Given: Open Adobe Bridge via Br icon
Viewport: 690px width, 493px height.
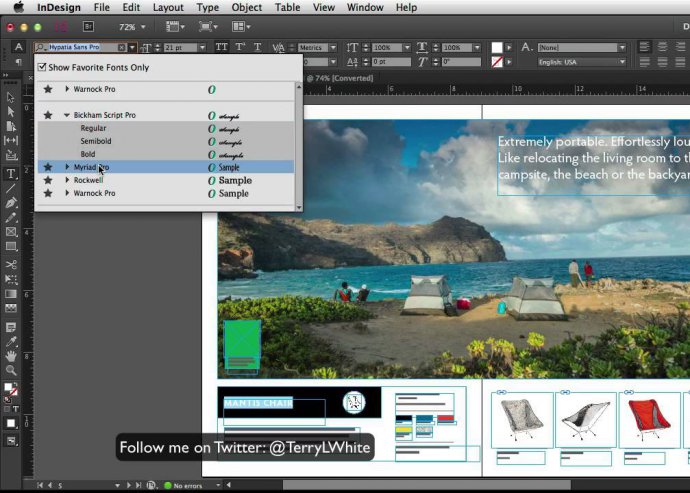Looking at the screenshot, I should (88, 26).
